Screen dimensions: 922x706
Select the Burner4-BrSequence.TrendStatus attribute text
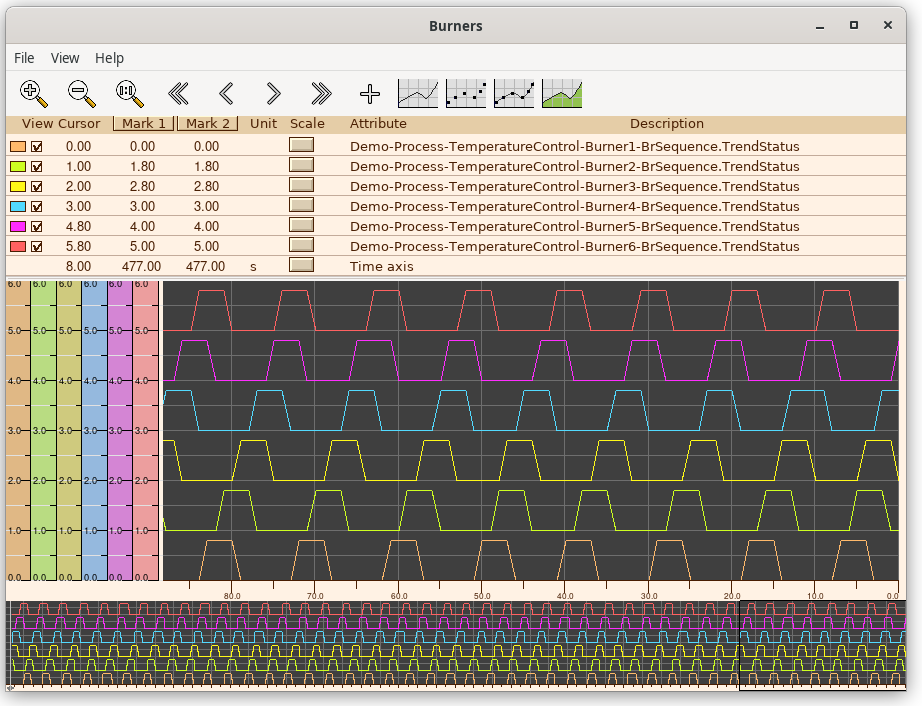click(574, 206)
